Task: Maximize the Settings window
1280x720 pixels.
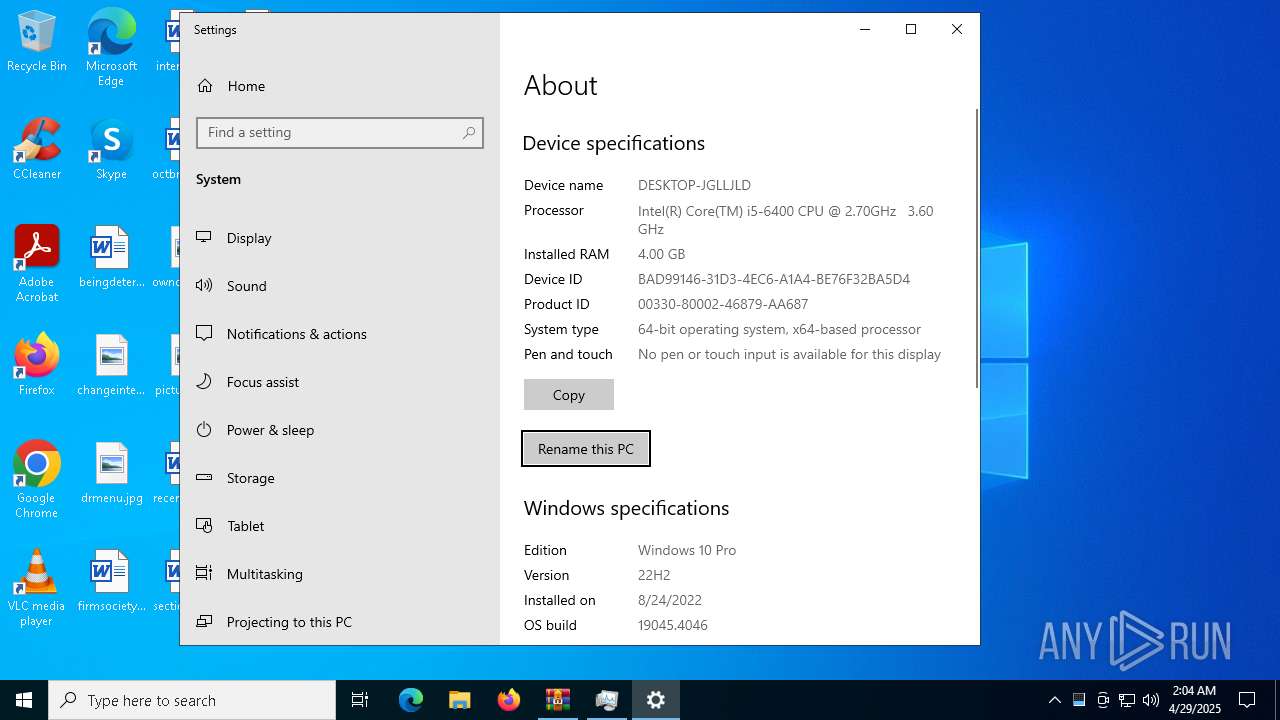Action: [911, 29]
